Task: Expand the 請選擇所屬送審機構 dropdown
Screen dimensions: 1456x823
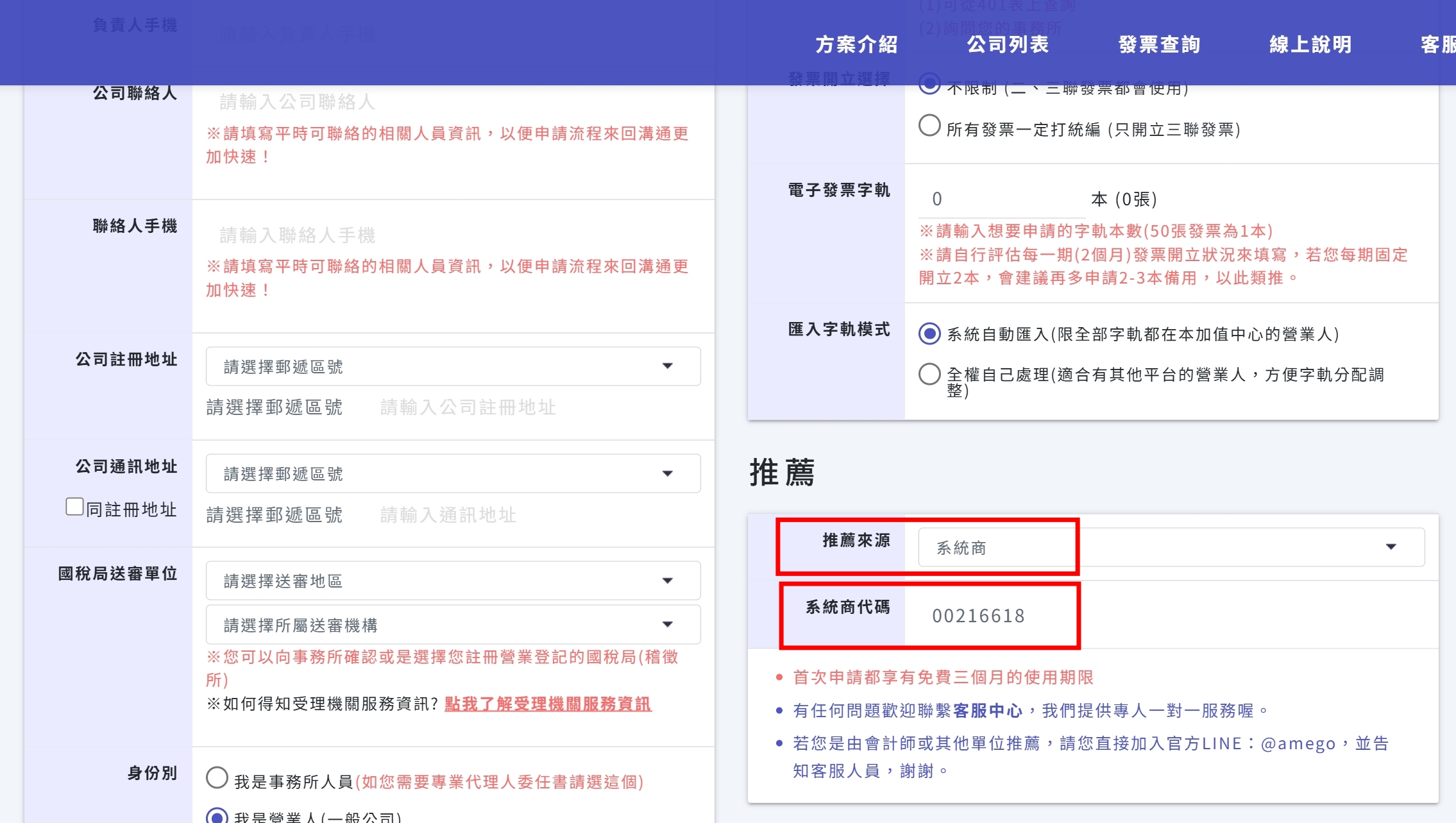Action: (x=452, y=624)
